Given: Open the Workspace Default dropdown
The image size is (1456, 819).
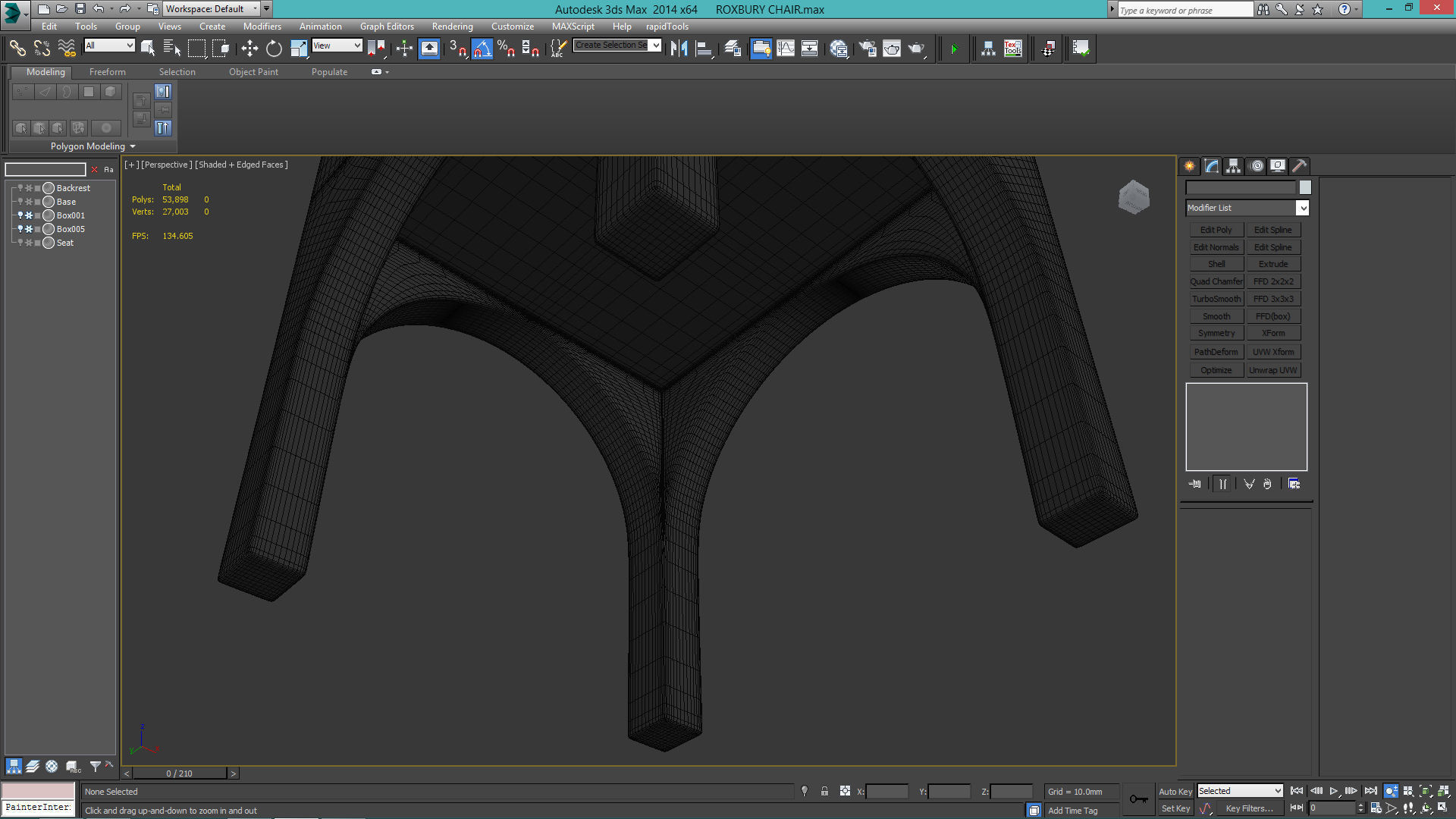Looking at the screenshot, I should coord(212,9).
